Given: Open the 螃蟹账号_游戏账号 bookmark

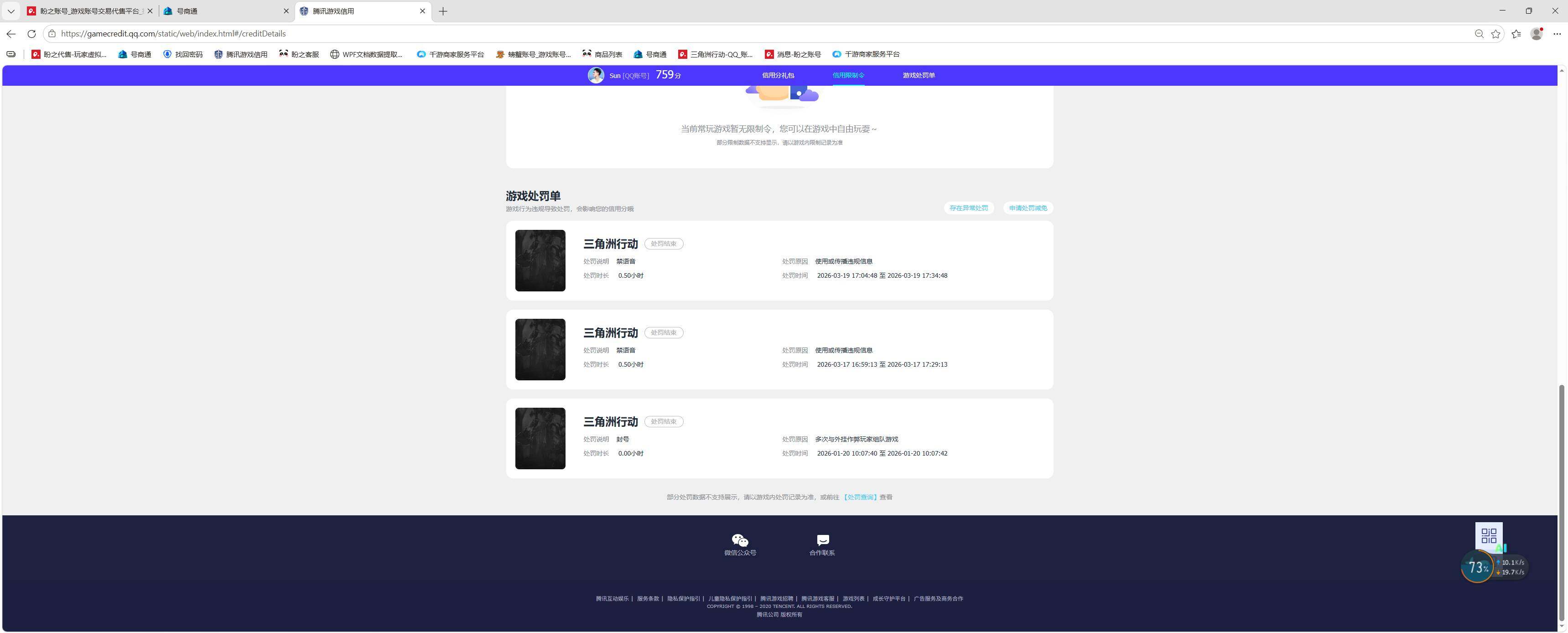Looking at the screenshot, I should [533, 54].
